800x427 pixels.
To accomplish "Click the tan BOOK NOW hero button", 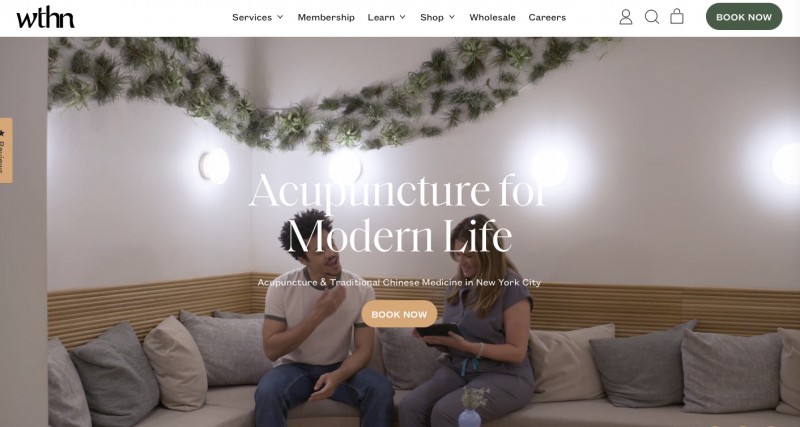I will tap(399, 314).
